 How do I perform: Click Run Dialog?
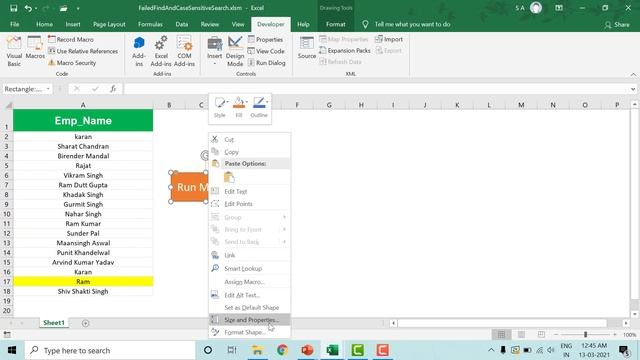[267, 63]
